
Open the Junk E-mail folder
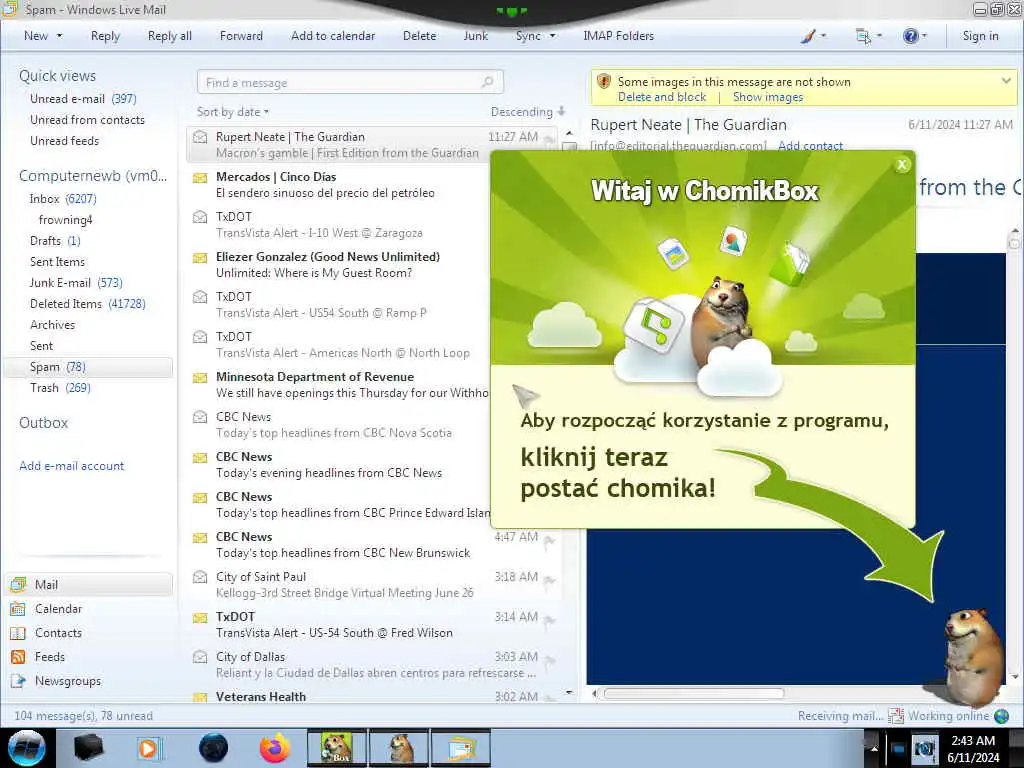tap(76, 282)
